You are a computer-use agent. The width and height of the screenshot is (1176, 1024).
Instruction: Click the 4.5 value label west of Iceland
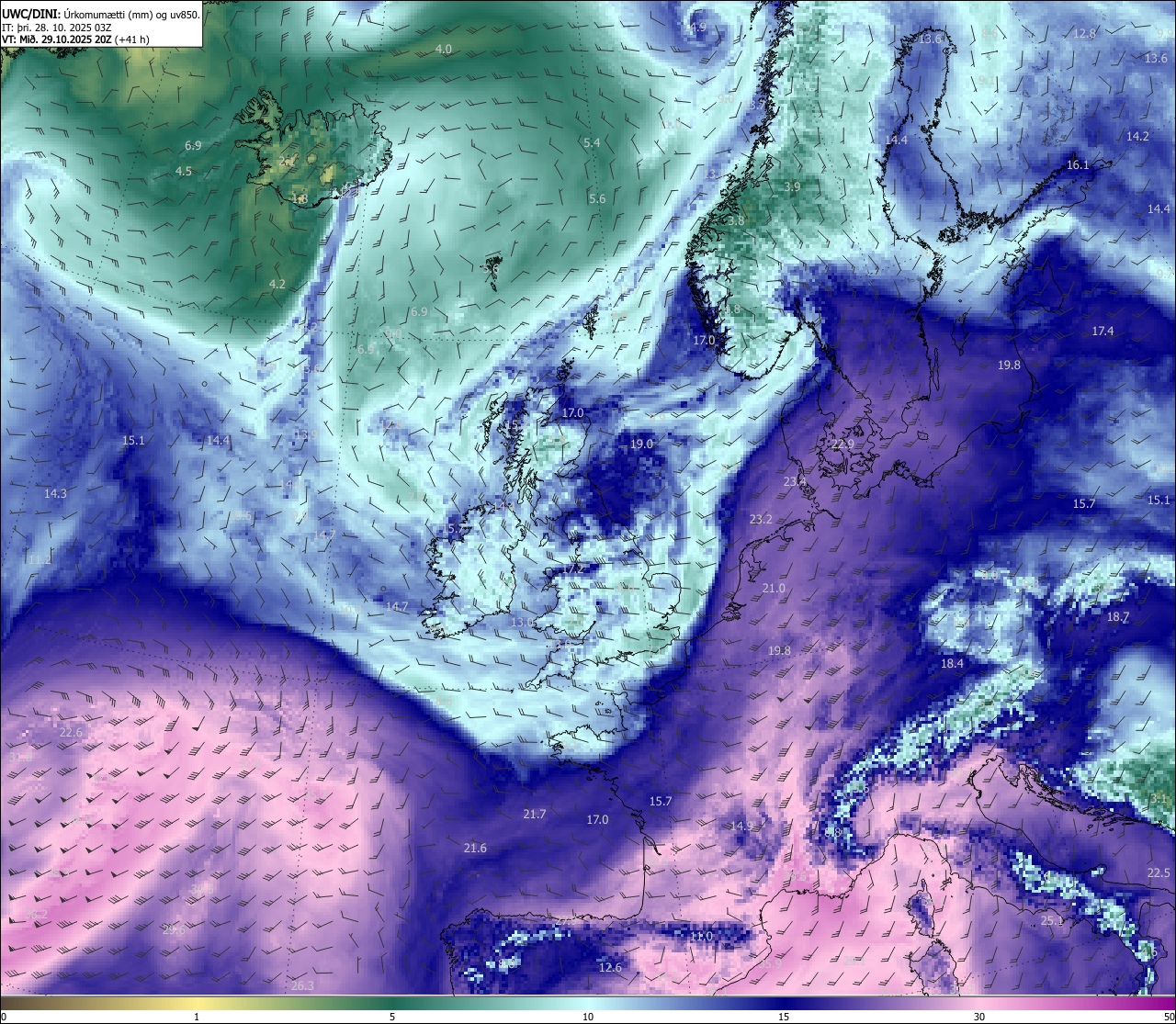[x=184, y=172]
